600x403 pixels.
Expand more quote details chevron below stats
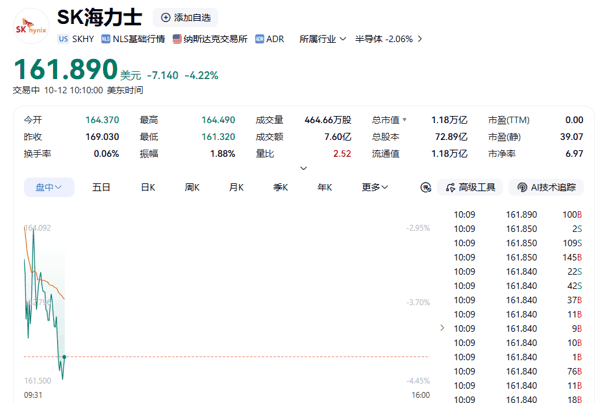click(x=303, y=168)
